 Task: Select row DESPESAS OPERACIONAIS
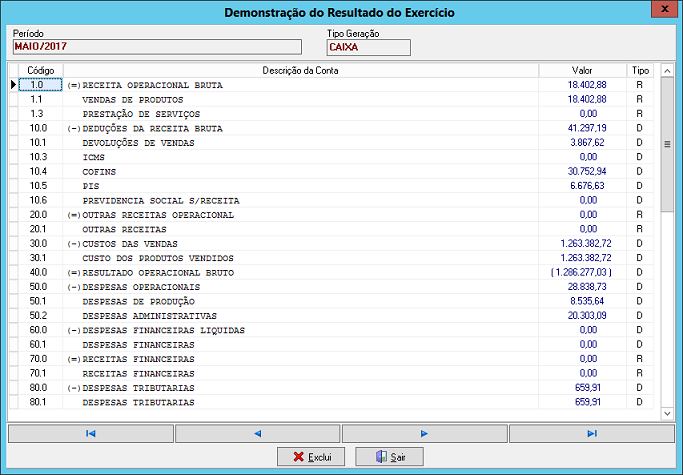coord(331,287)
